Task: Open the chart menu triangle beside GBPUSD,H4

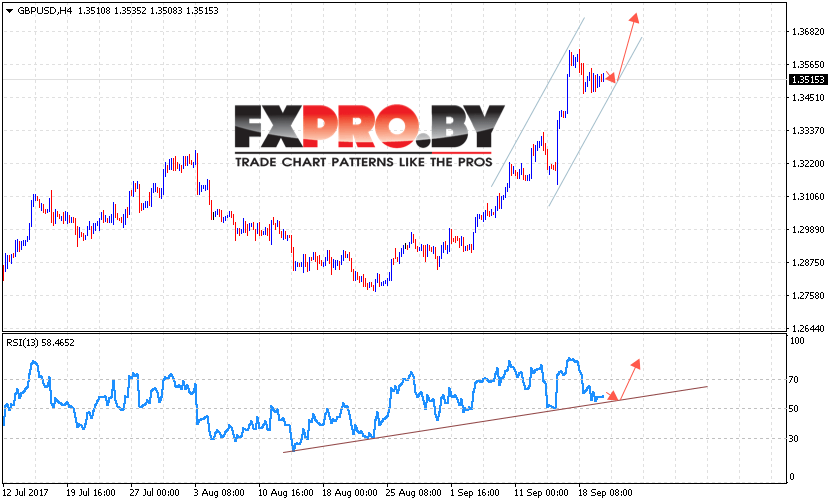Action: [9, 11]
